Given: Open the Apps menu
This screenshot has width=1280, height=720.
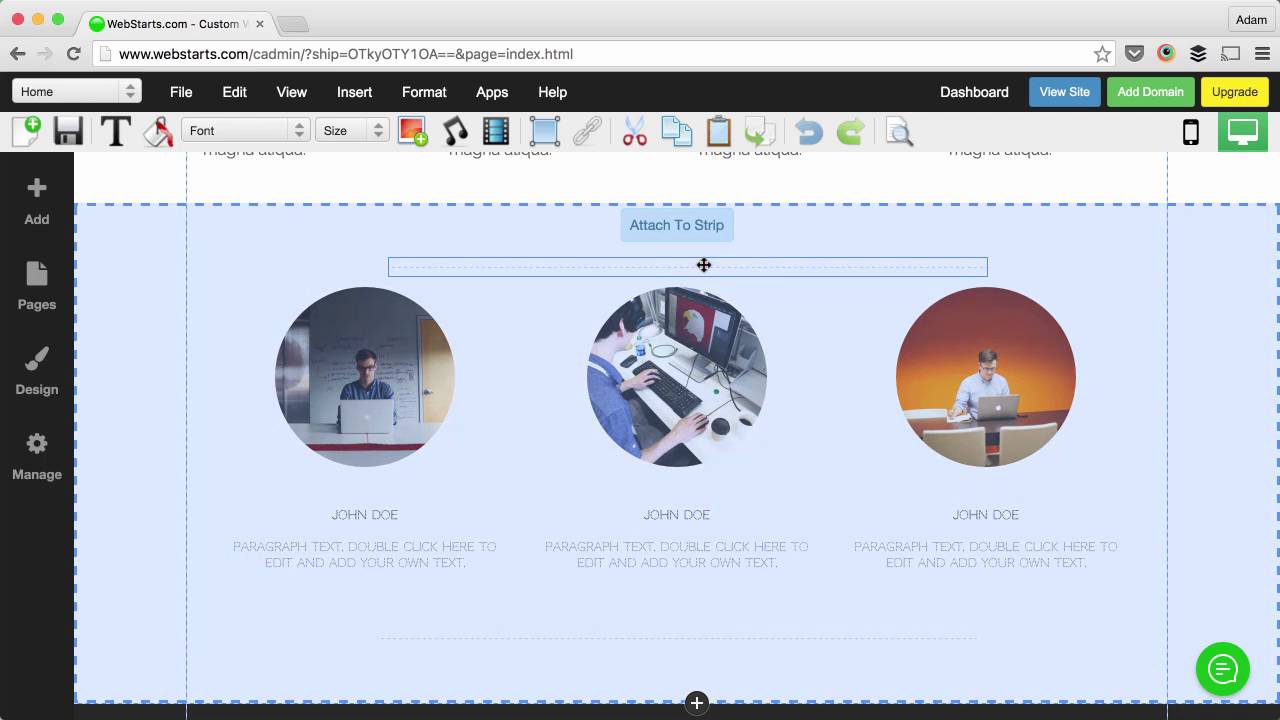Looking at the screenshot, I should point(492,92).
